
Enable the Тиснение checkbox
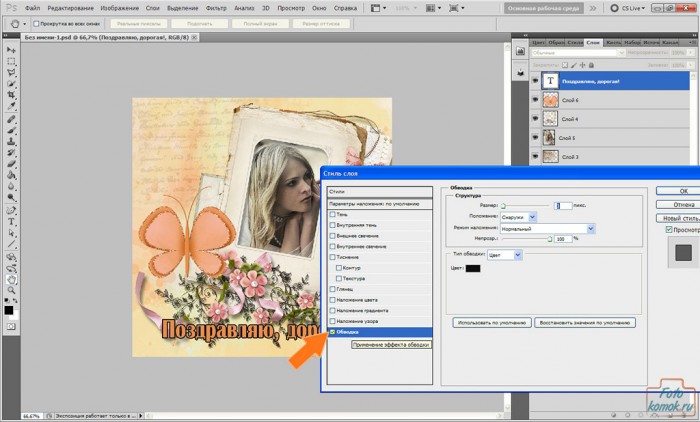click(x=332, y=257)
